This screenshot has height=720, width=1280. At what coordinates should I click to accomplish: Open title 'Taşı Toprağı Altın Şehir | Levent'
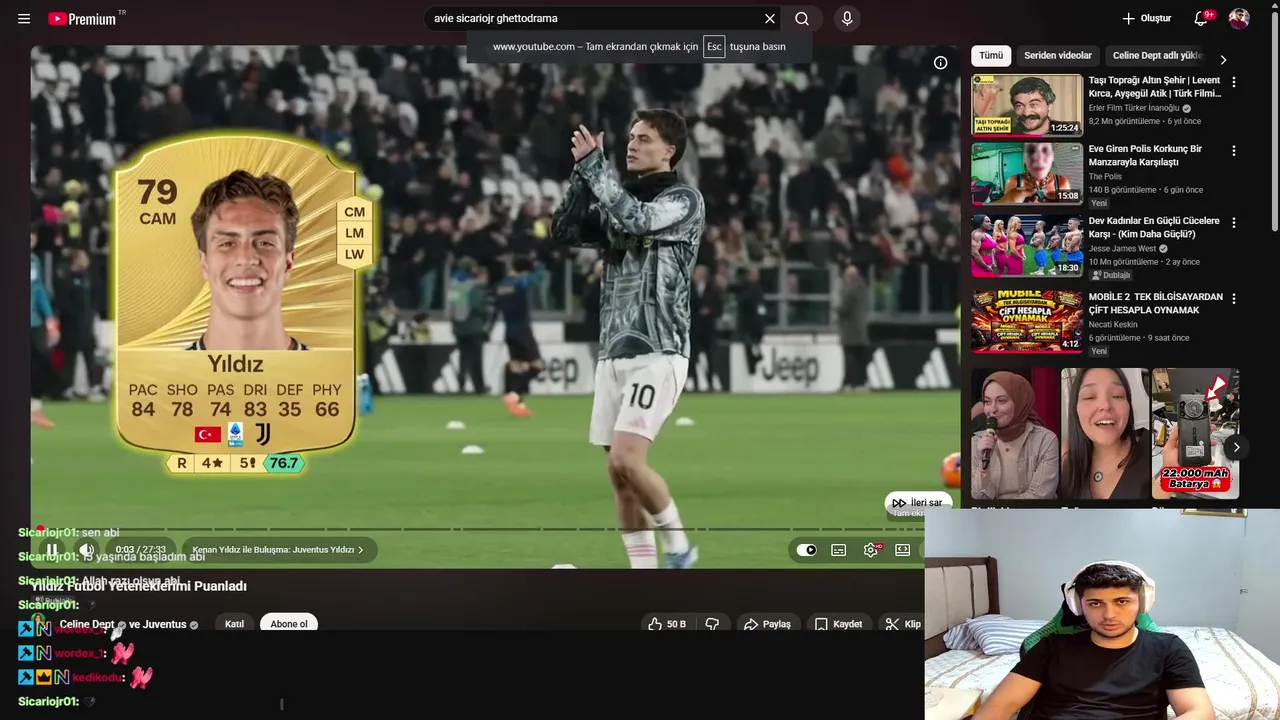[x=1154, y=80]
